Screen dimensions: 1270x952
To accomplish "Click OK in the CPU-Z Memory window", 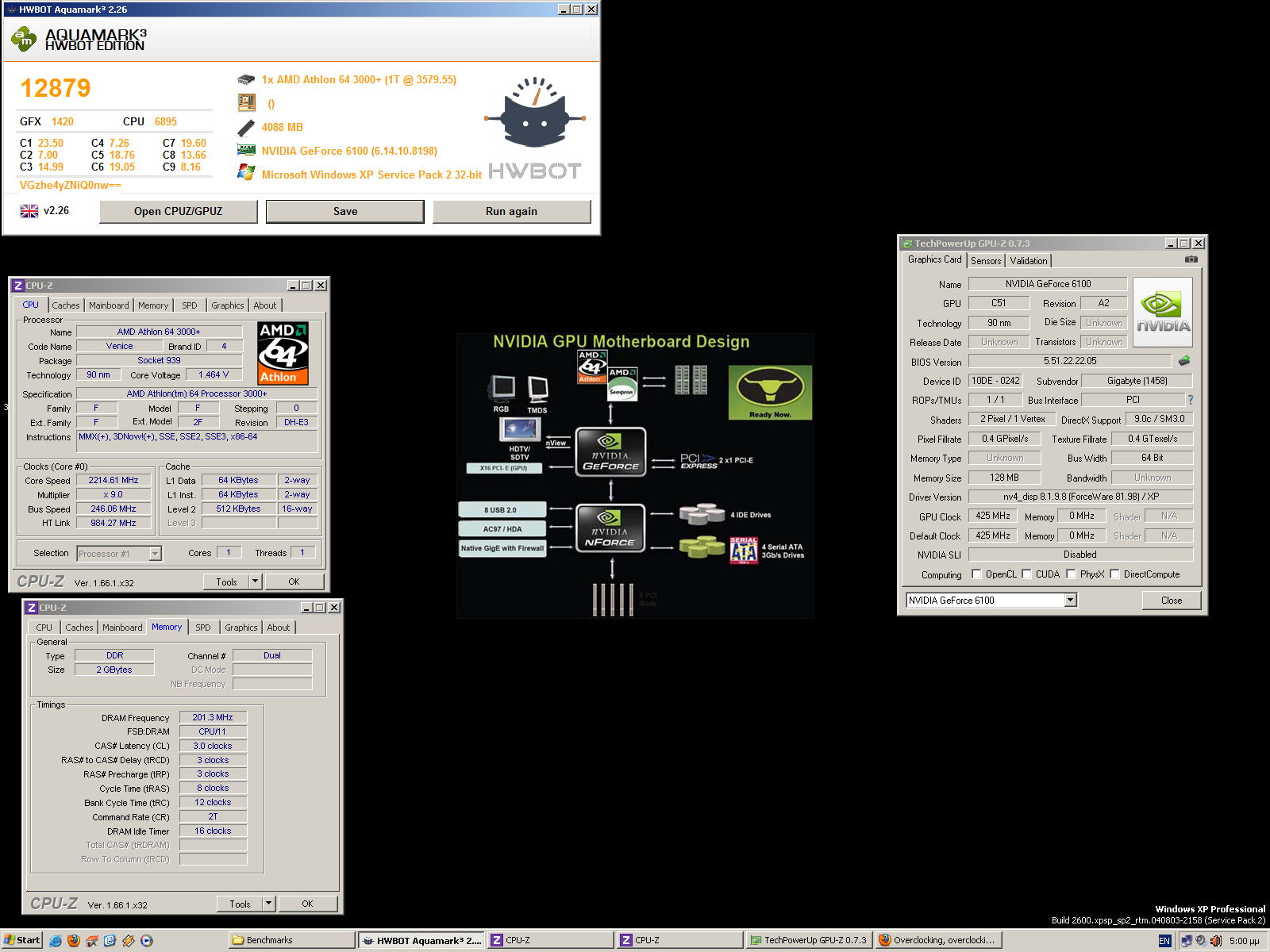I will pyautogui.click(x=307, y=904).
